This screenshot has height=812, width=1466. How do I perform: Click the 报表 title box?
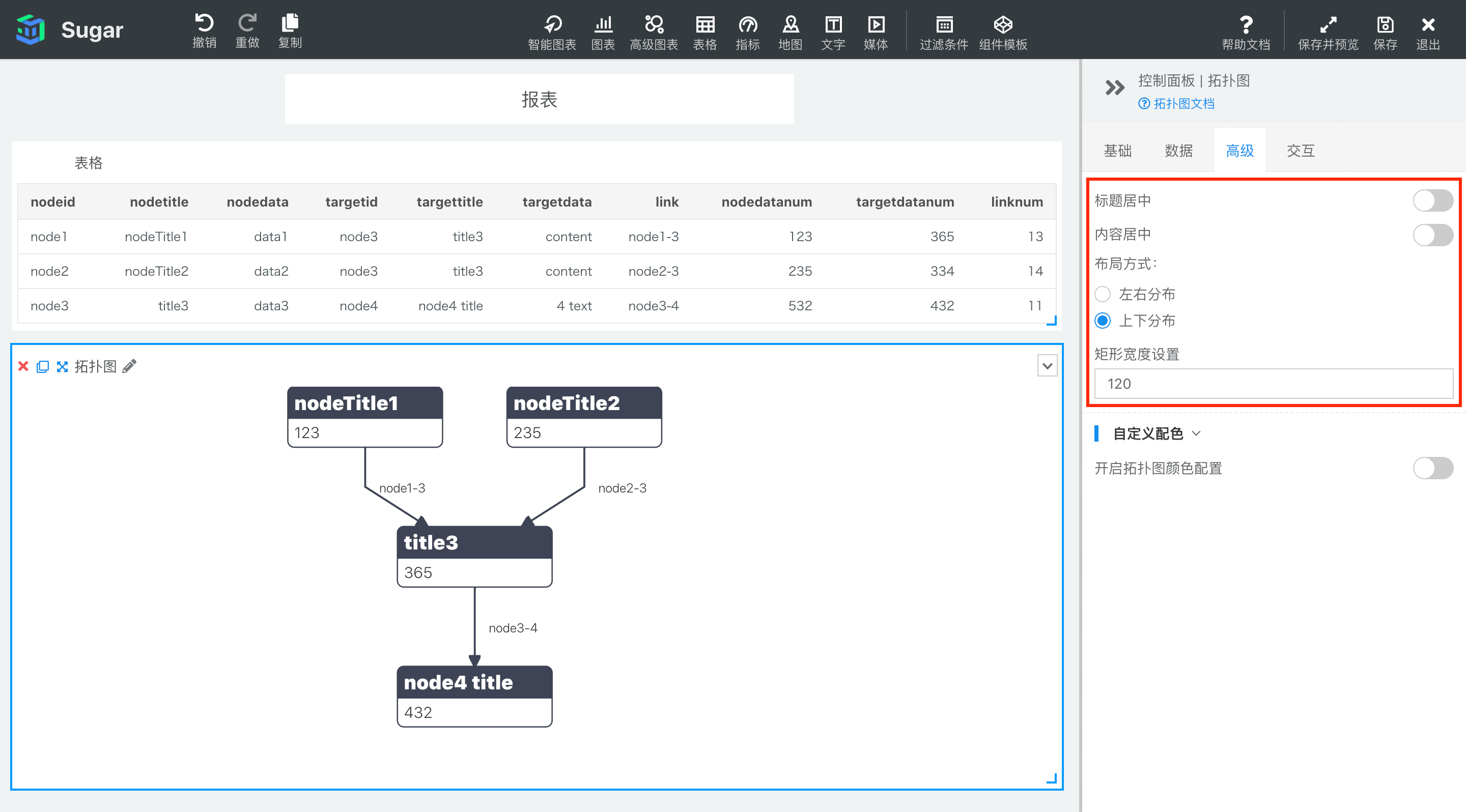coord(539,100)
